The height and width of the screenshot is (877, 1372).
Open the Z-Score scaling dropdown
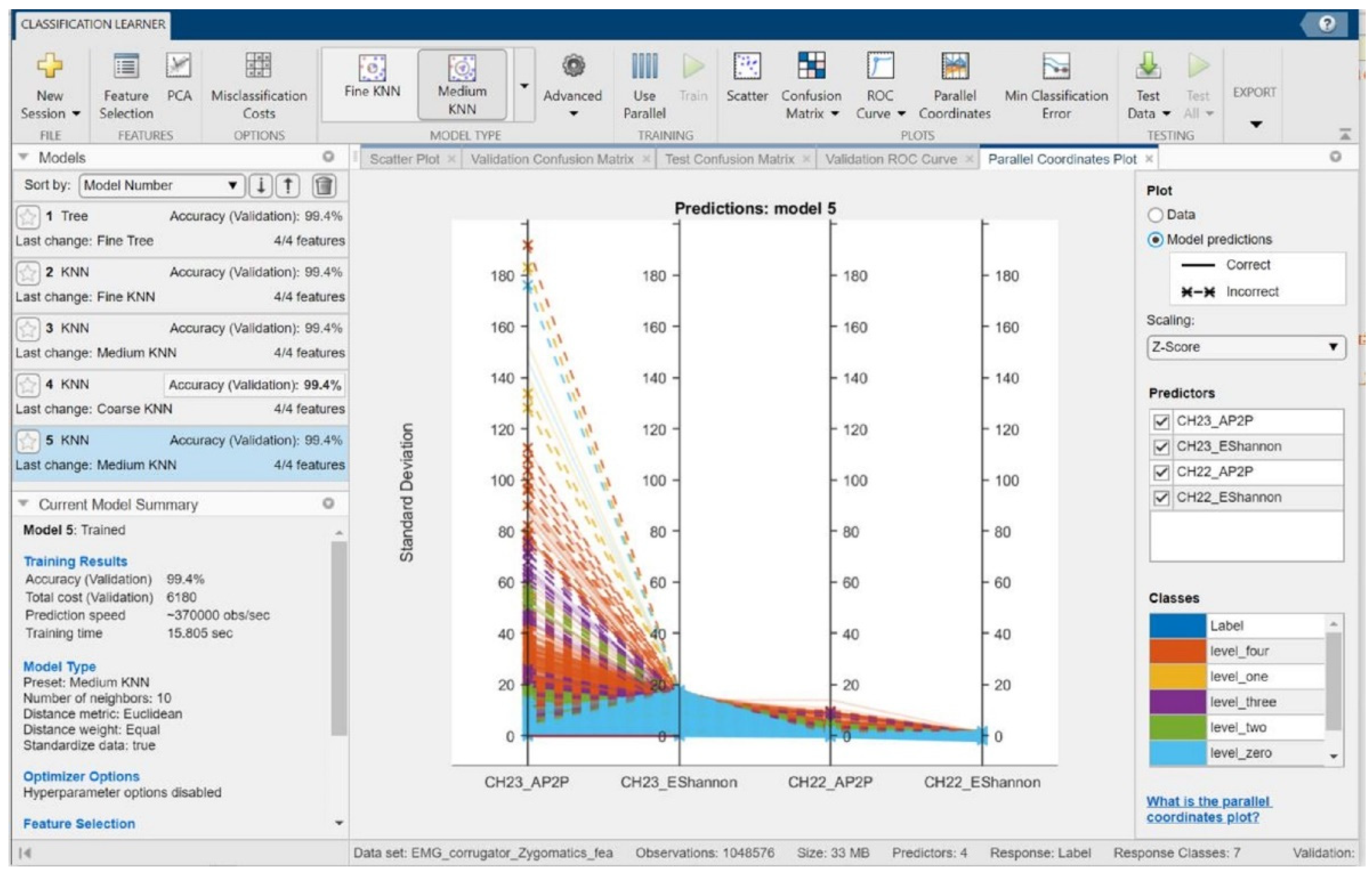click(1246, 347)
